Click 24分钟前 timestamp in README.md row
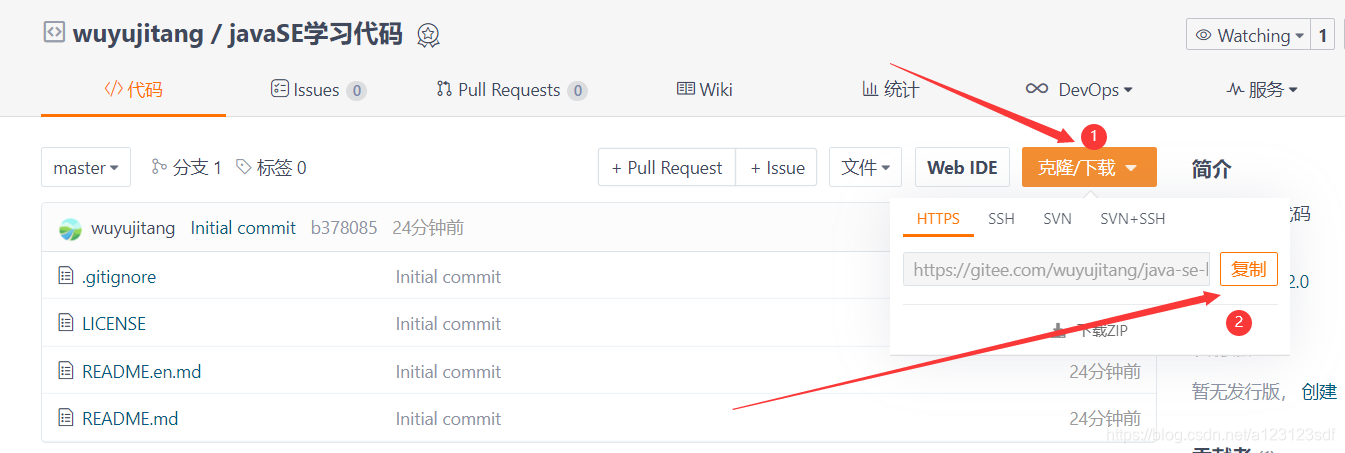 pyautogui.click(x=1105, y=419)
